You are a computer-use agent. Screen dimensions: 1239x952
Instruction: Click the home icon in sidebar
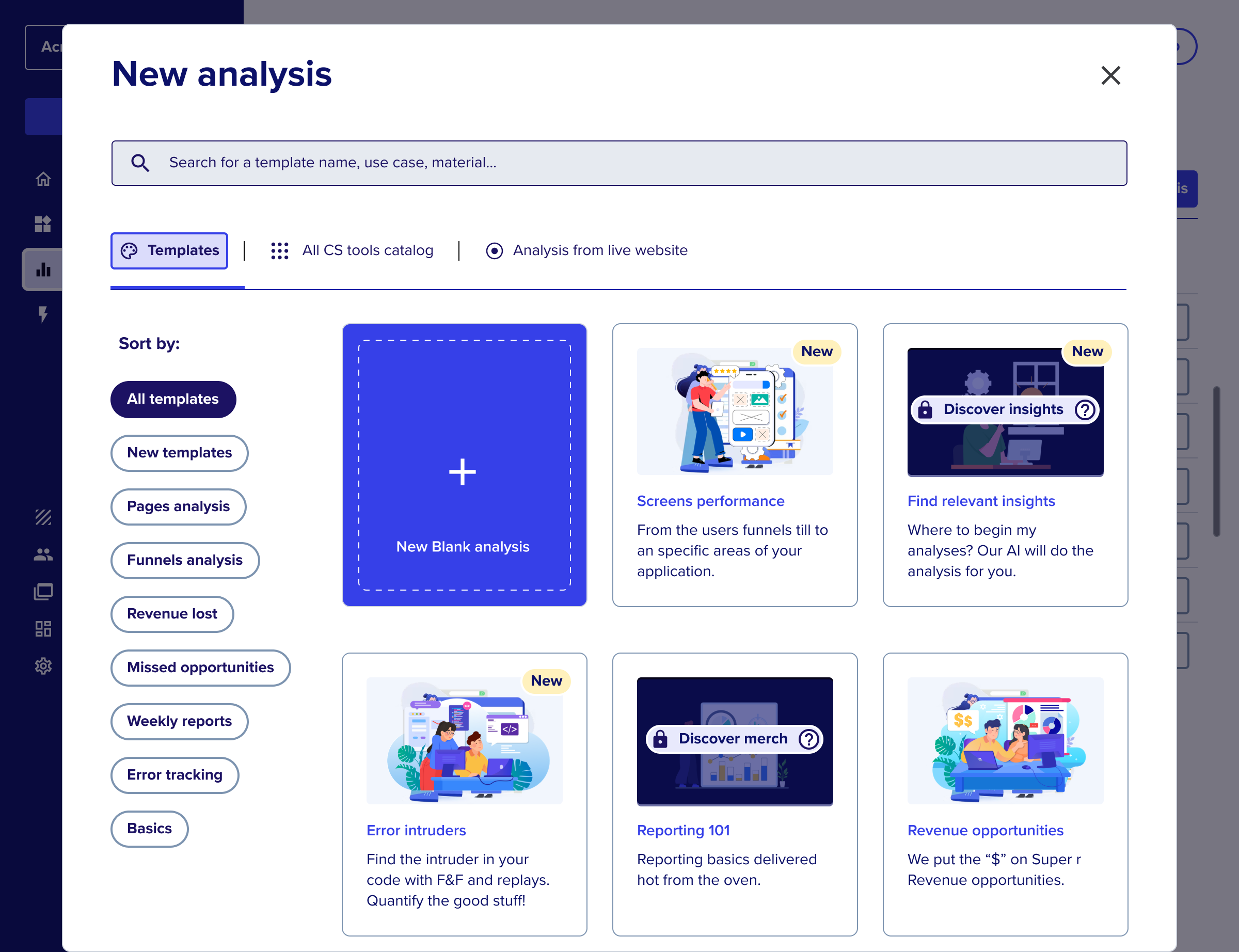point(43,179)
